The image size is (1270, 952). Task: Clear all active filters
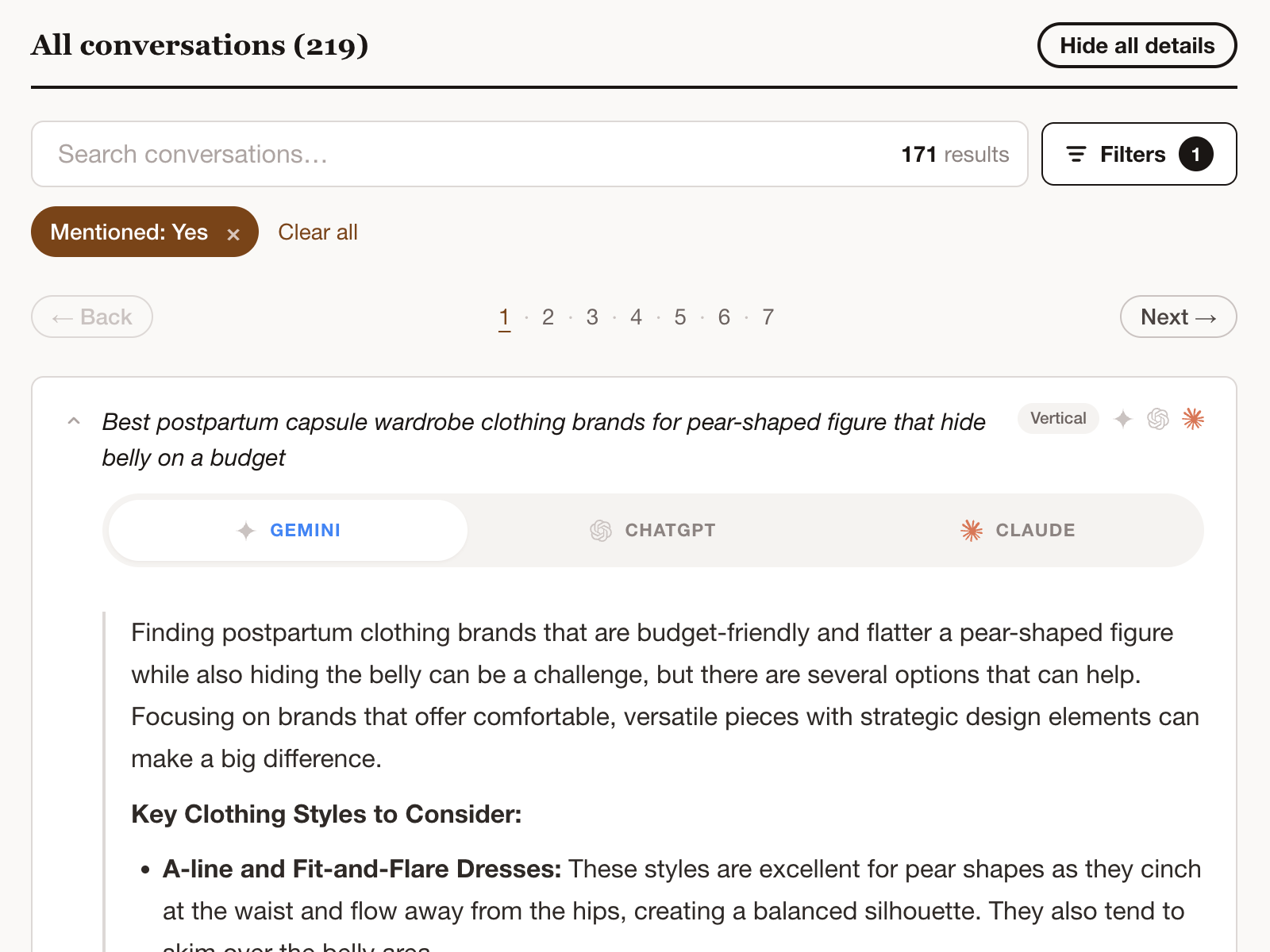[x=317, y=232]
